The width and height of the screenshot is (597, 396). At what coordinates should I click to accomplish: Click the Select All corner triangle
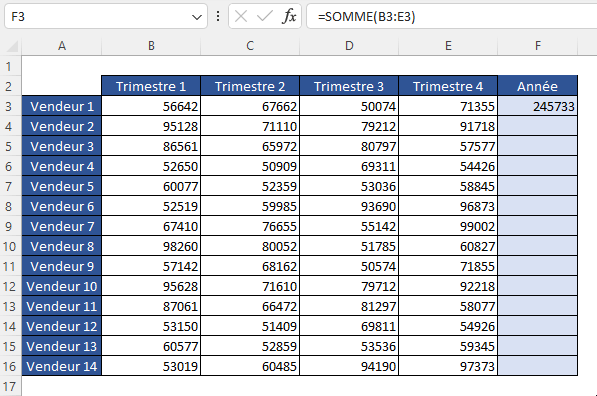(12, 46)
